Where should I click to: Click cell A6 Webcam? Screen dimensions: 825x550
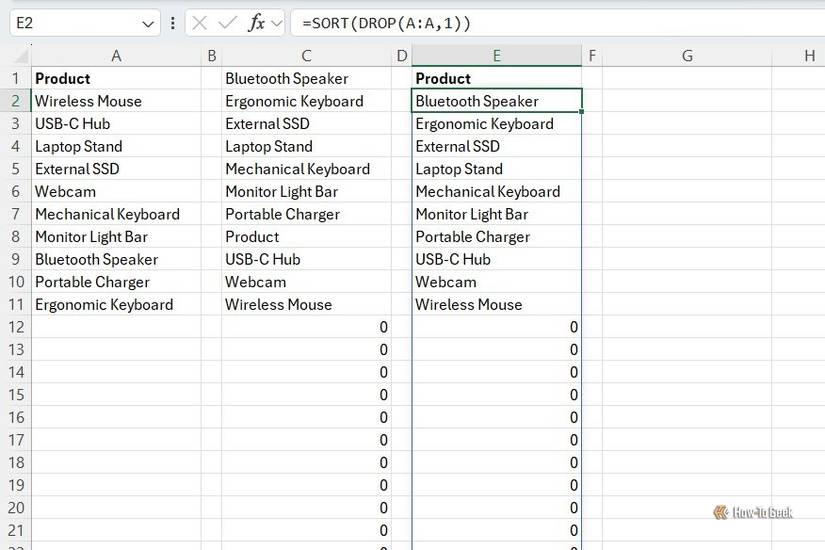point(116,192)
